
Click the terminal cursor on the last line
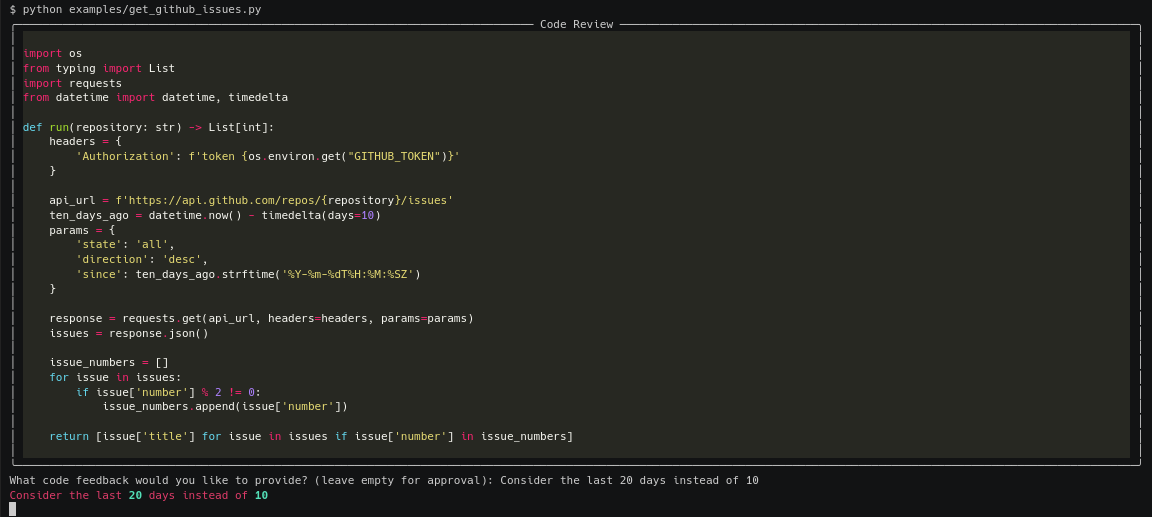click(x=13, y=509)
